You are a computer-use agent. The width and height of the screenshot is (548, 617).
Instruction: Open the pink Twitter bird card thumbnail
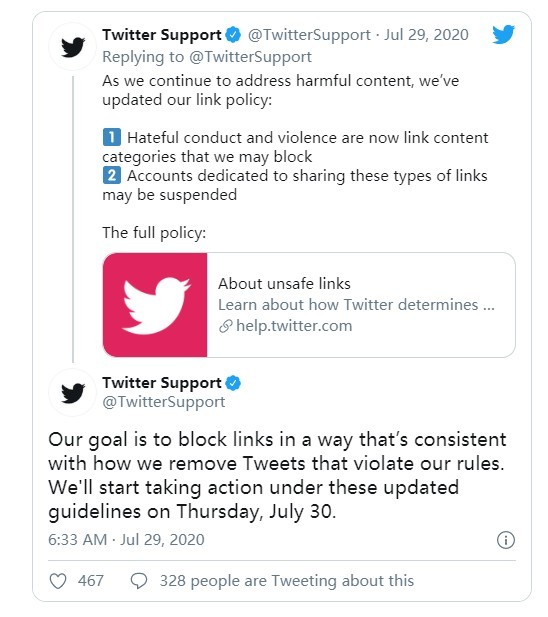pyautogui.click(x=155, y=305)
